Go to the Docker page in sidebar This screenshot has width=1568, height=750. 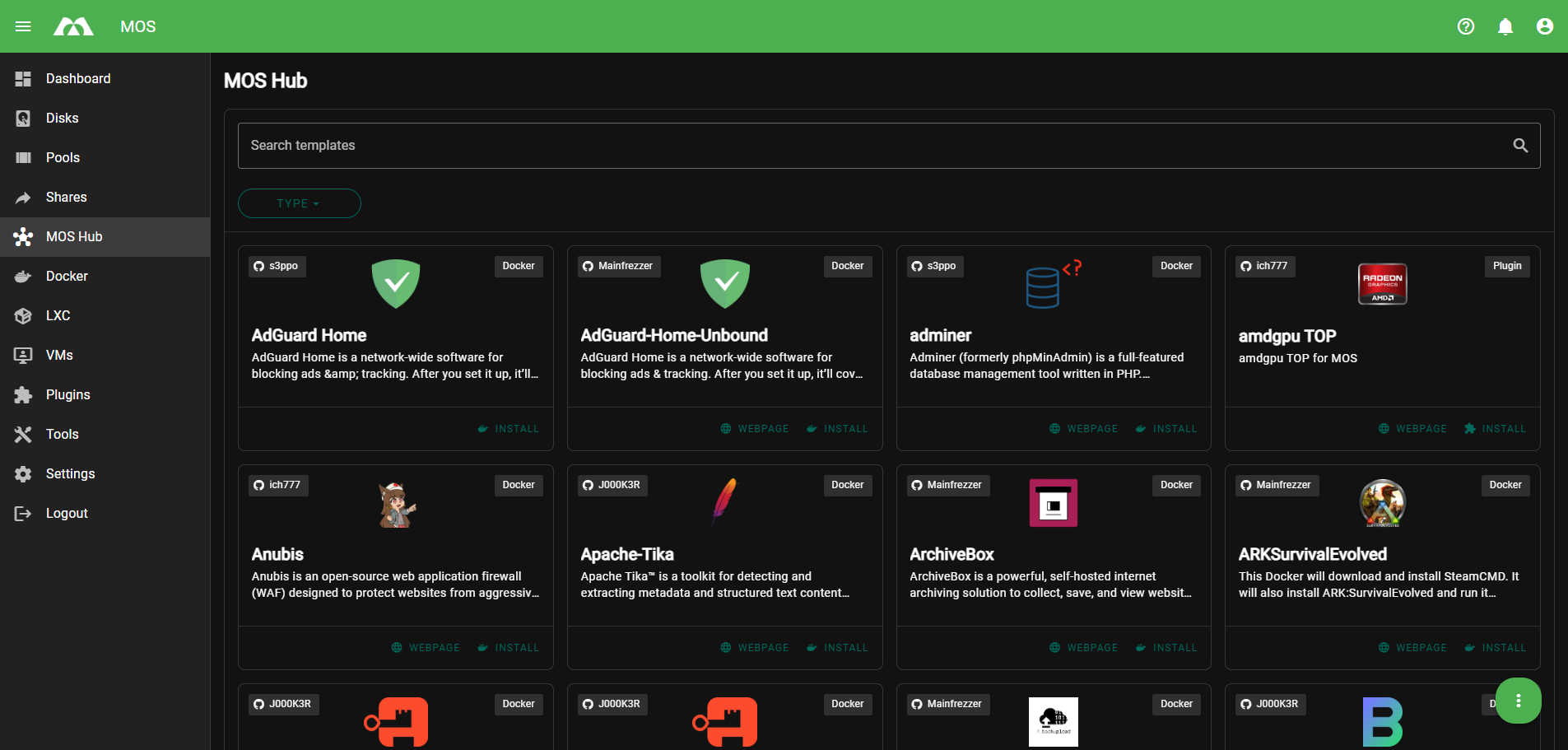67,277
